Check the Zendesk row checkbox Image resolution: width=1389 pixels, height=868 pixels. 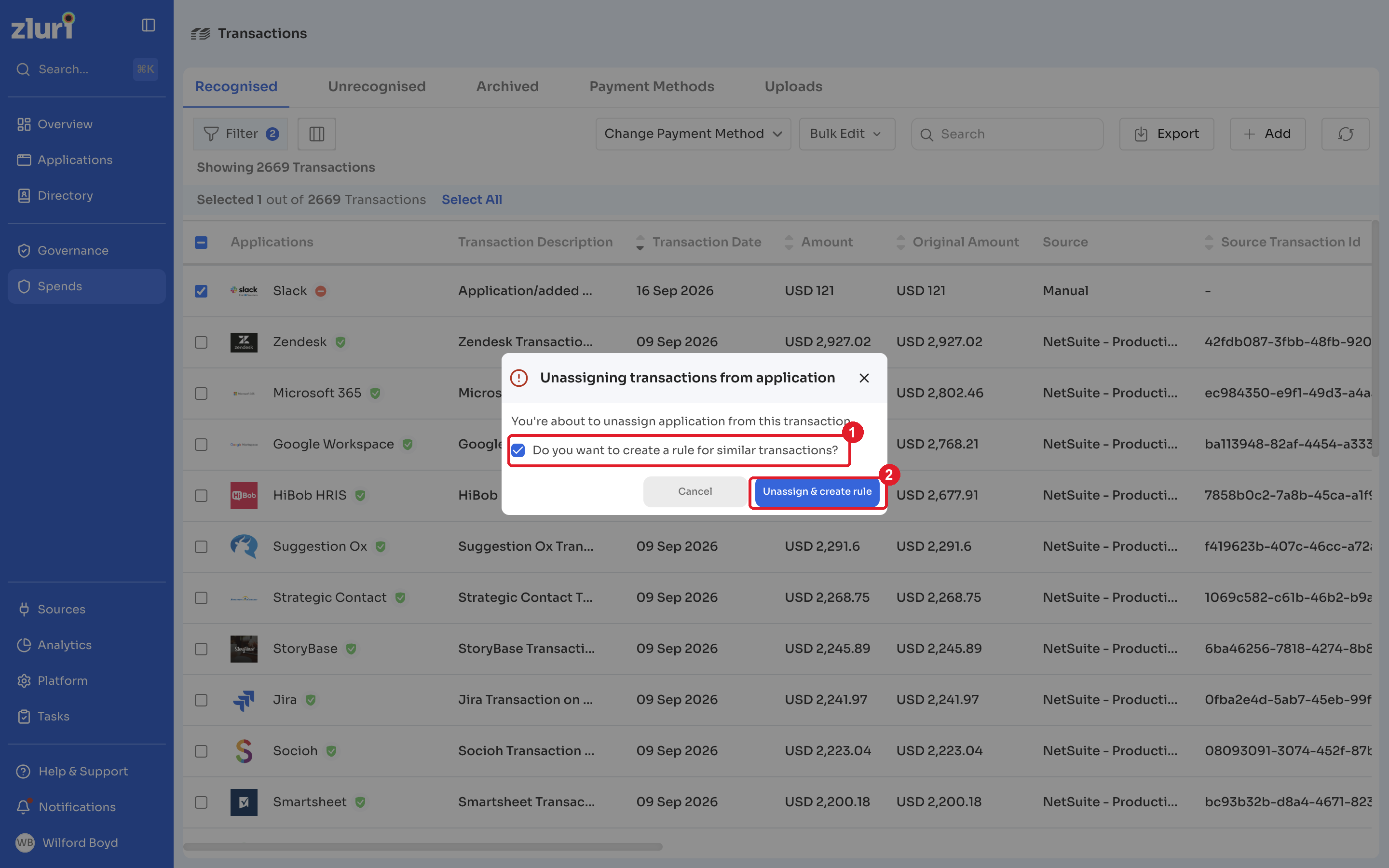pos(201,342)
